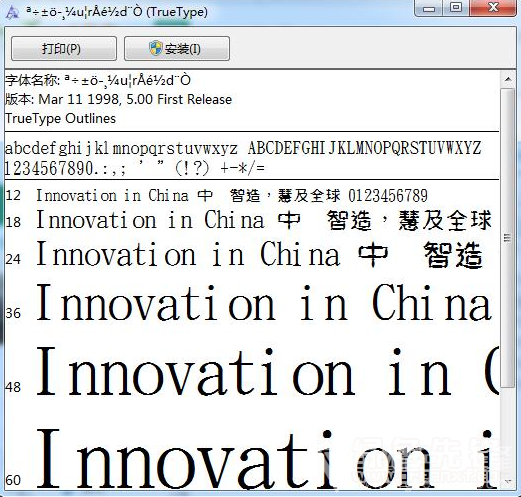The width and height of the screenshot is (521, 497).
Task: Click the scrollbar up arrow
Action: tap(508, 79)
